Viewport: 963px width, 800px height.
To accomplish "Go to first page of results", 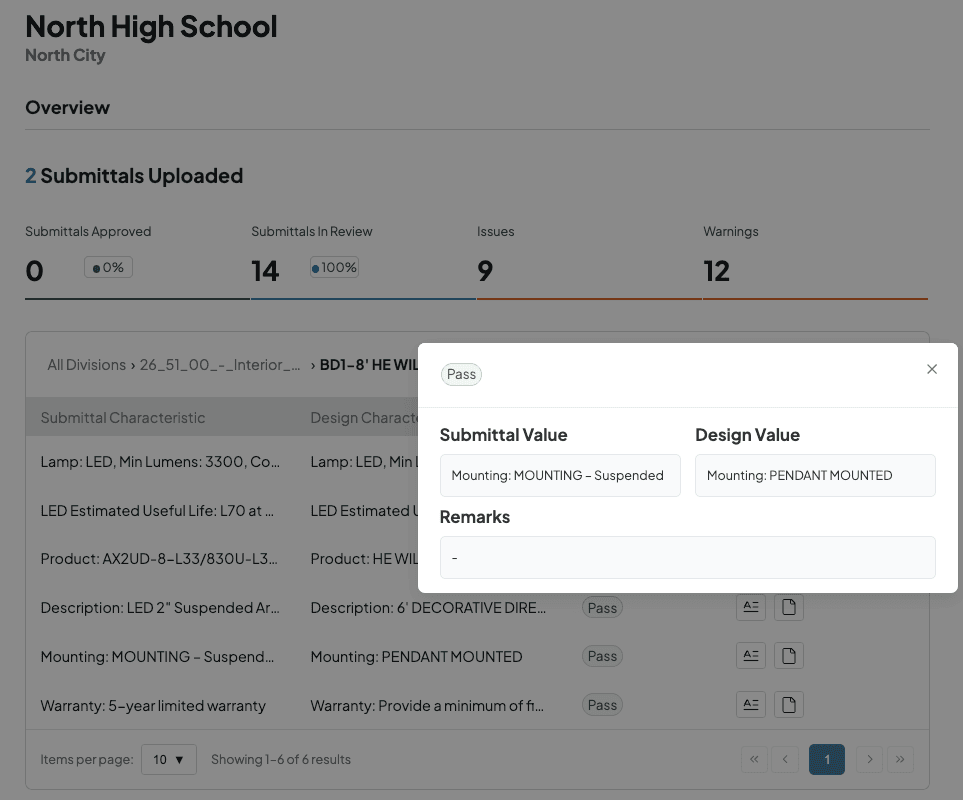I will 754,759.
